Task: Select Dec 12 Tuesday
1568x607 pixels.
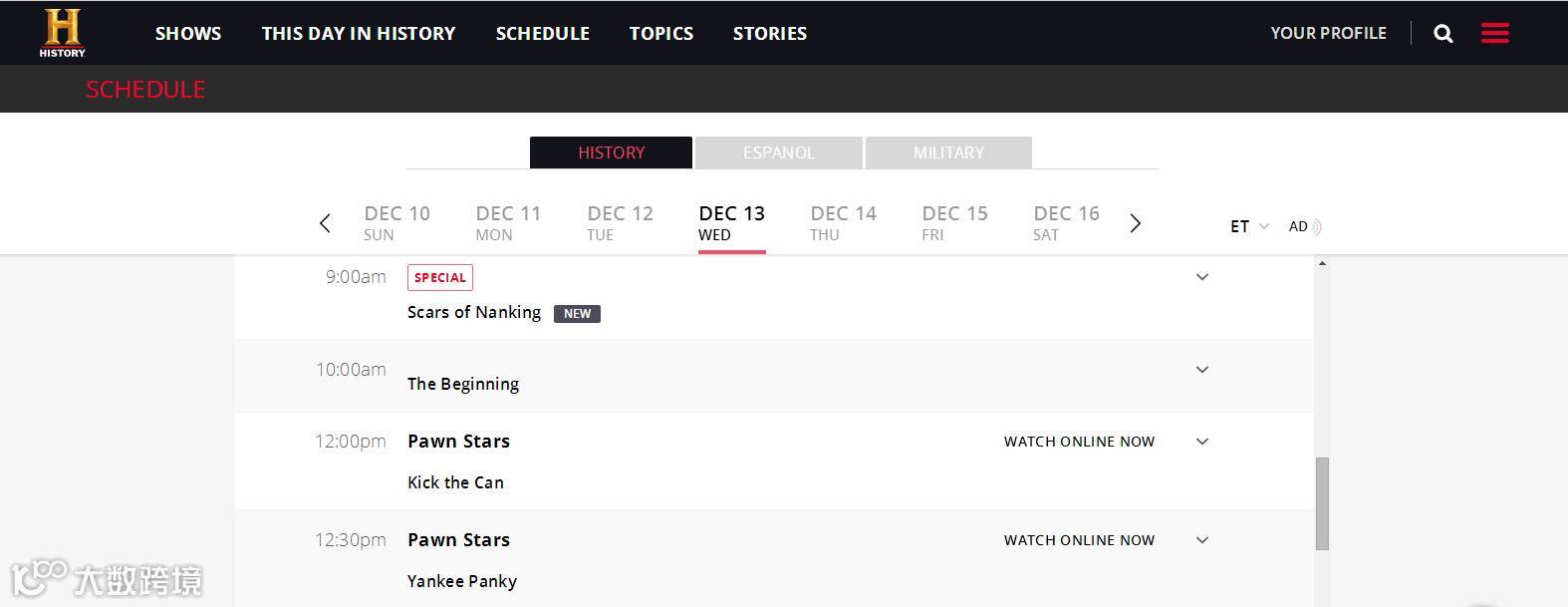Action: [x=620, y=223]
